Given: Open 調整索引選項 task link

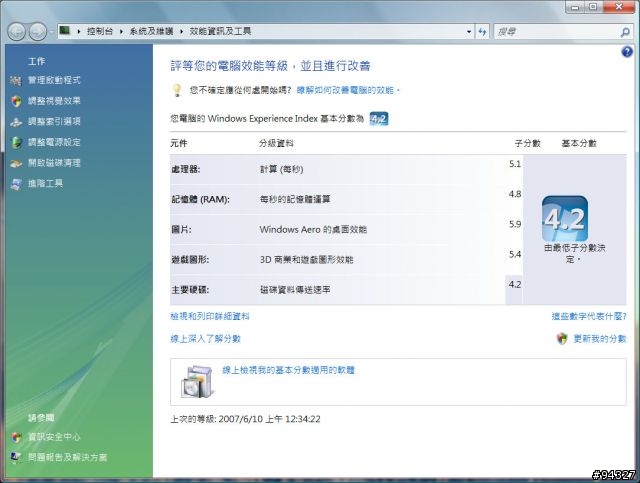Looking at the screenshot, I should point(54,121).
